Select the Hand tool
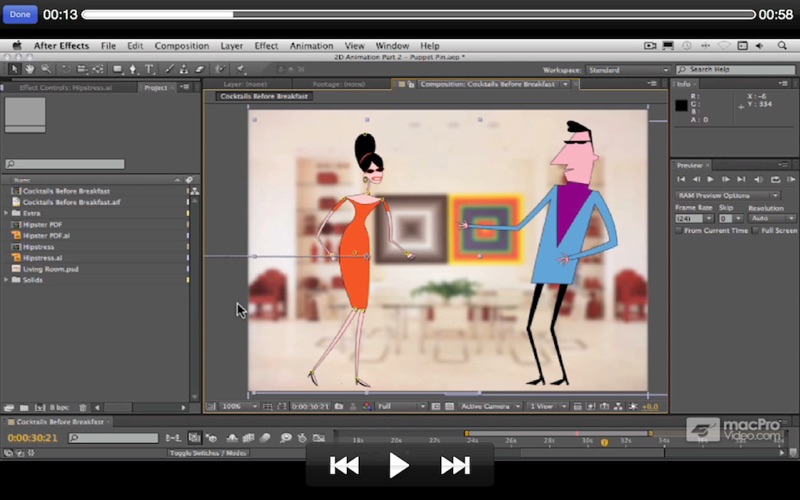This screenshot has width=800, height=500. click(30, 69)
